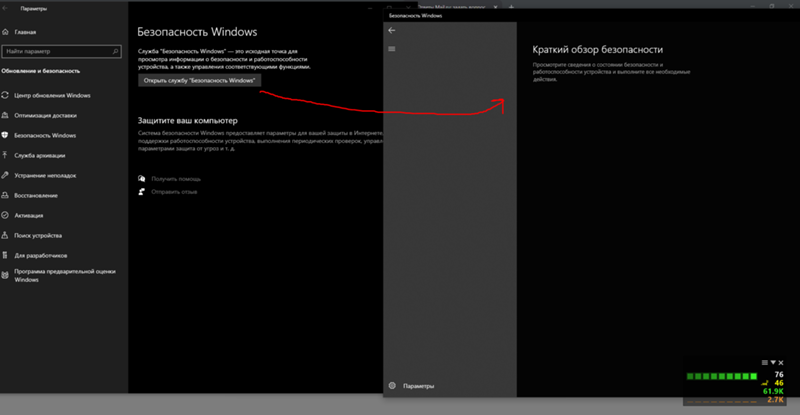Click the Защитите ваш компьютер heading
The image size is (800, 415).
point(187,120)
